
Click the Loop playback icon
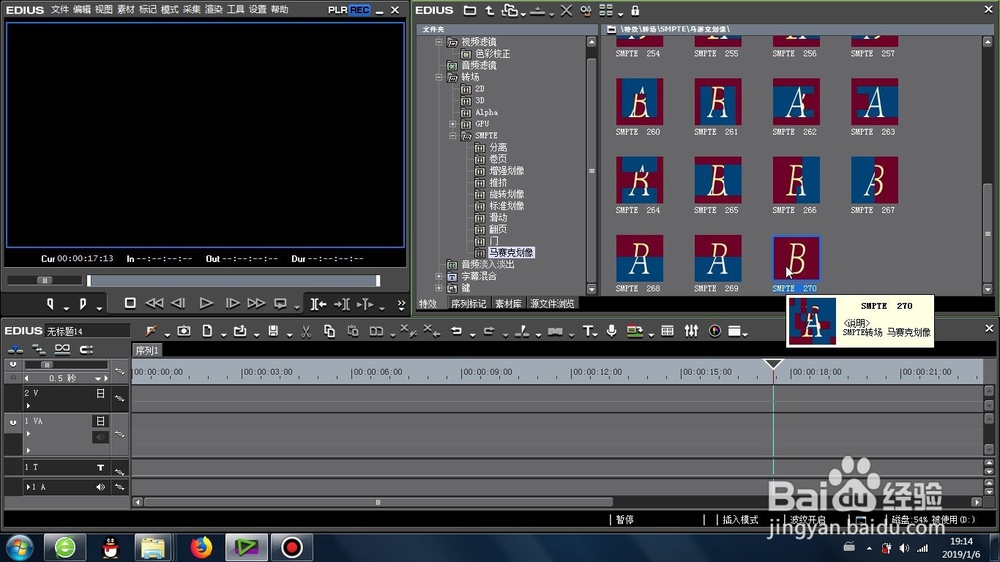(280, 304)
